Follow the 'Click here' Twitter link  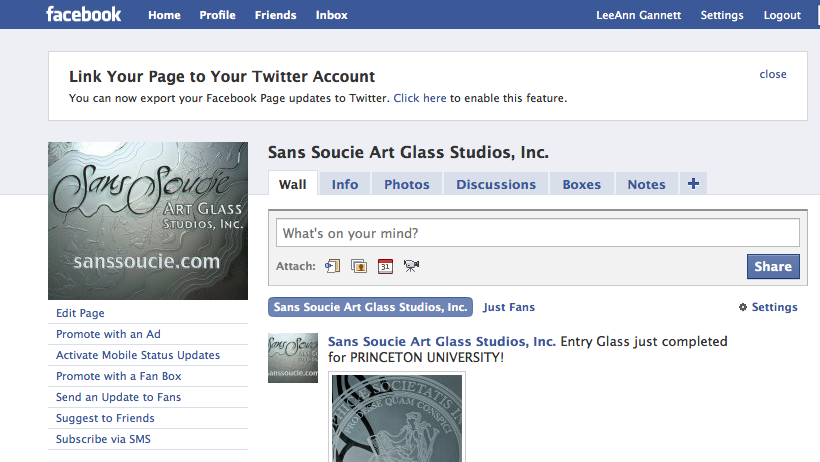pyautogui.click(x=420, y=98)
